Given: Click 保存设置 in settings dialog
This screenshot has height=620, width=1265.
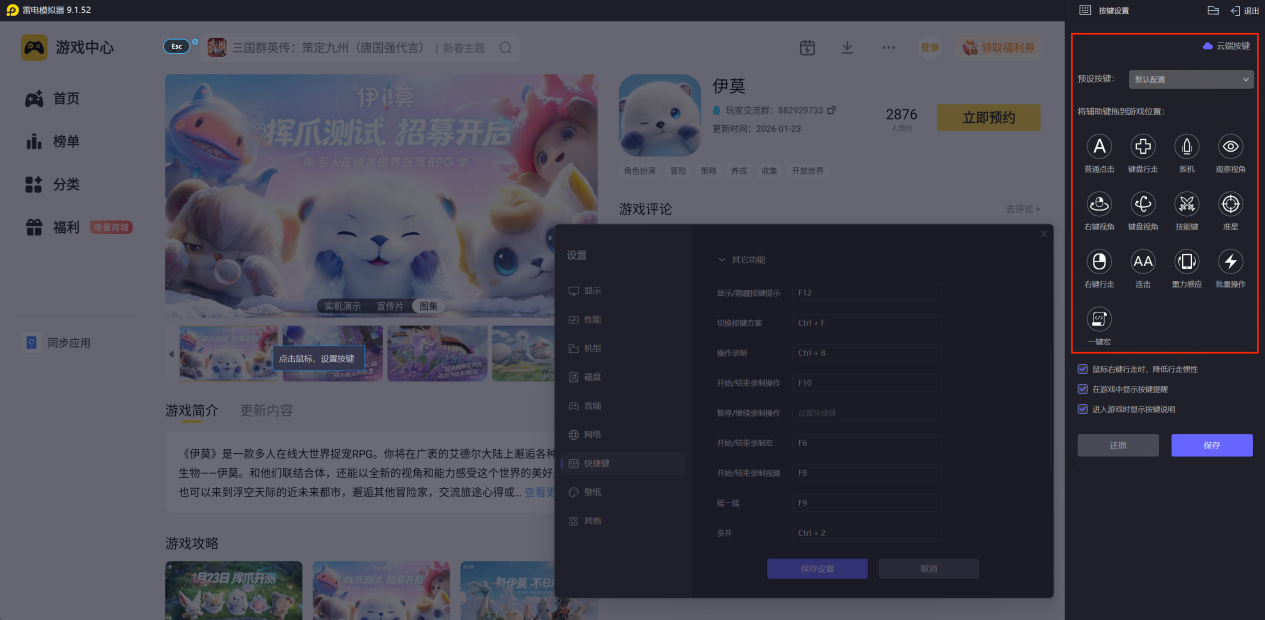Looking at the screenshot, I should tap(817, 569).
